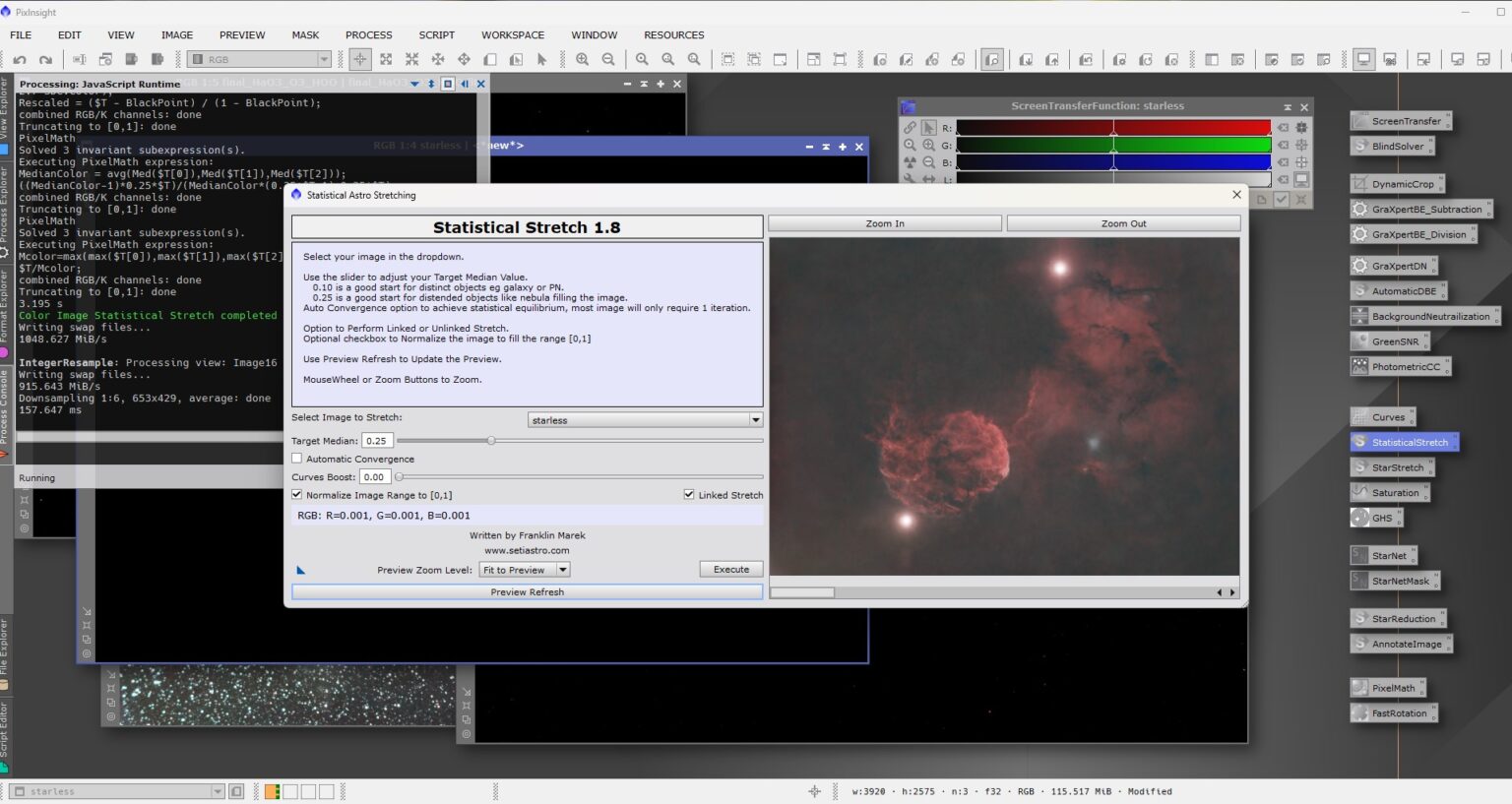Open the SCRIPT menu
The width and height of the screenshot is (1512, 804).
click(436, 34)
